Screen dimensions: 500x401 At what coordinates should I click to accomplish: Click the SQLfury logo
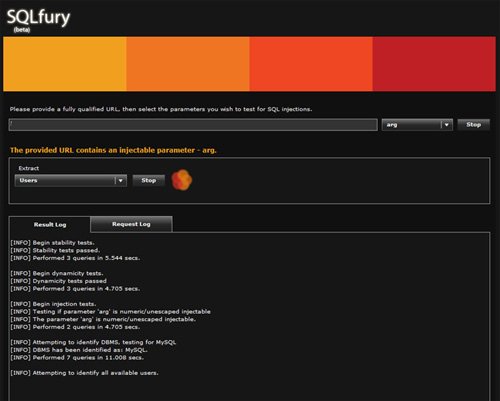click(38, 17)
